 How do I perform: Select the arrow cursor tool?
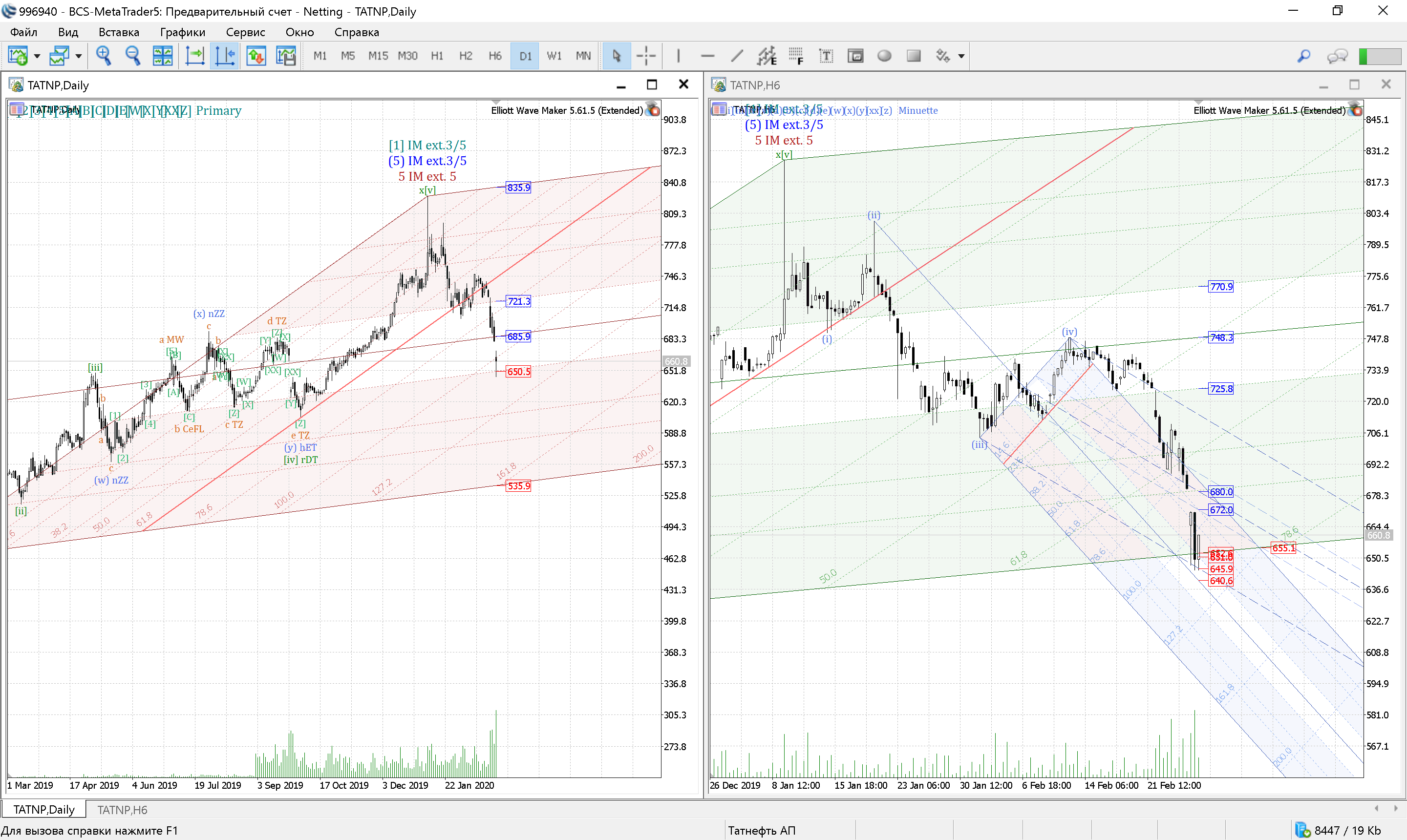(x=617, y=56)
